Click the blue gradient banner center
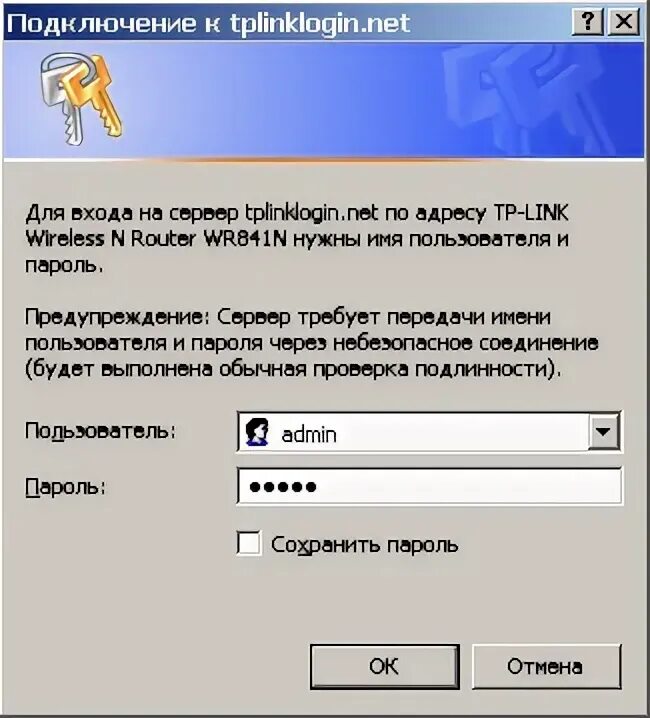Viewport: 650px width, 718px height. click(x=323, y=100)
